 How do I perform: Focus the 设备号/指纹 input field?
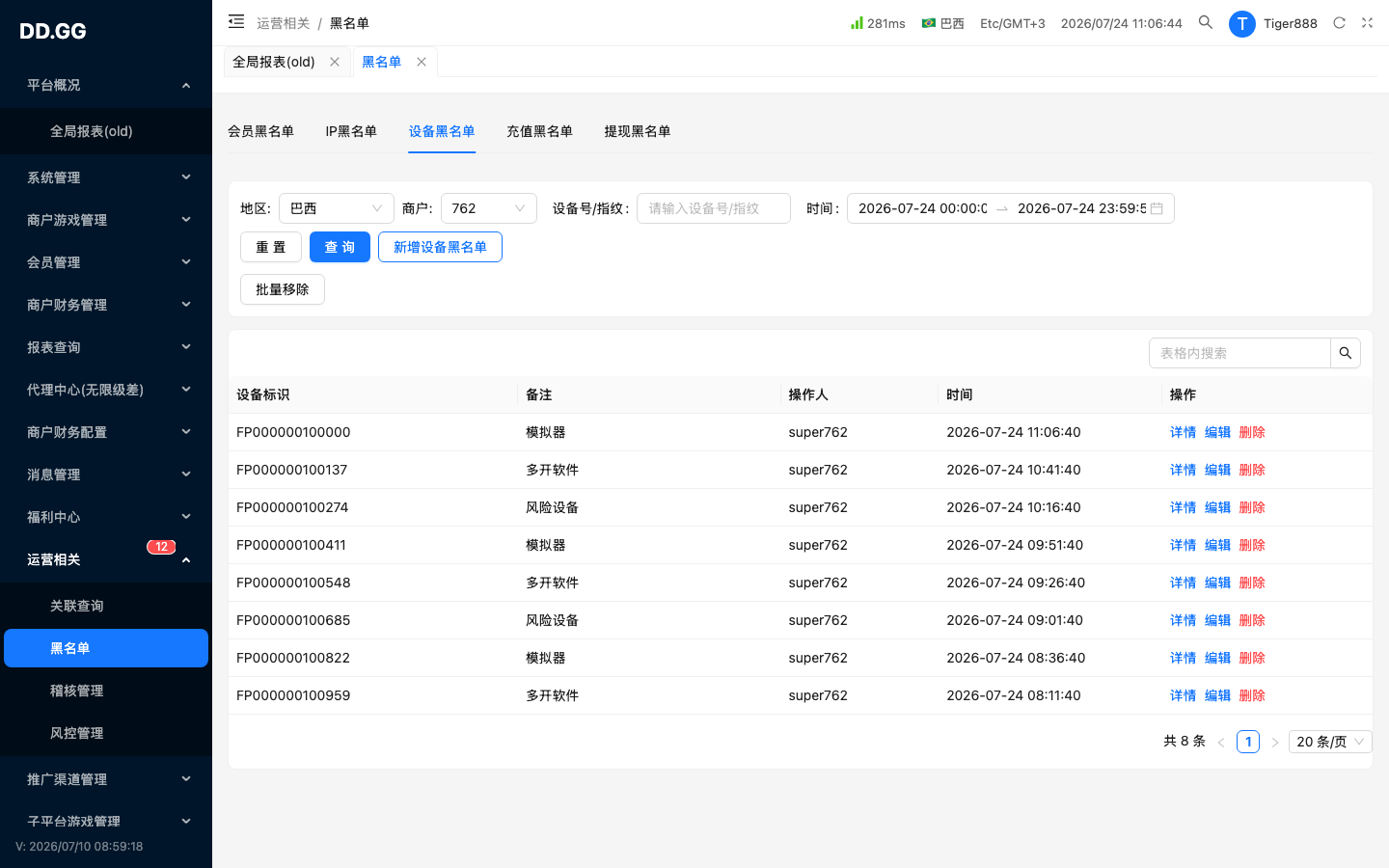714,208
